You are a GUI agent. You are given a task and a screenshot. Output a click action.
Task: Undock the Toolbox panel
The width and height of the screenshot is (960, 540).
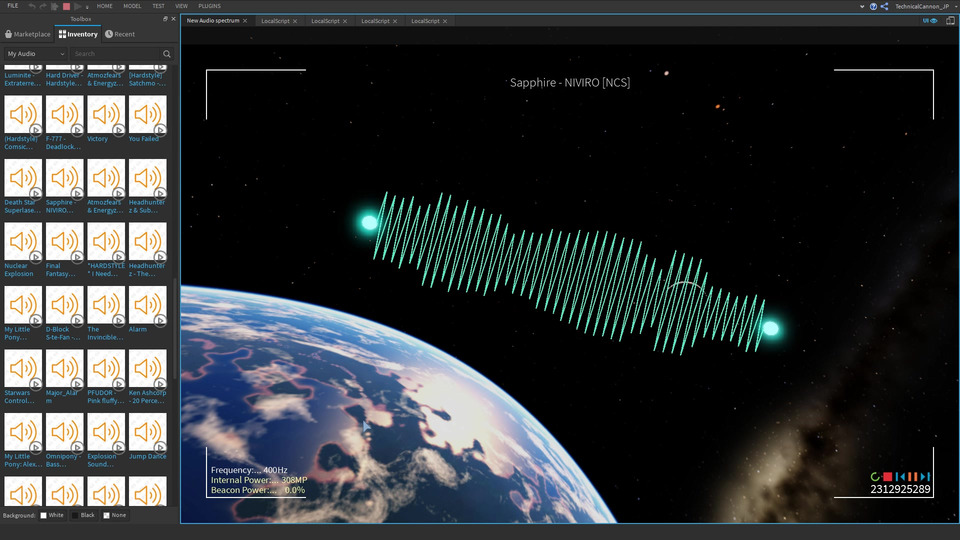165,19
